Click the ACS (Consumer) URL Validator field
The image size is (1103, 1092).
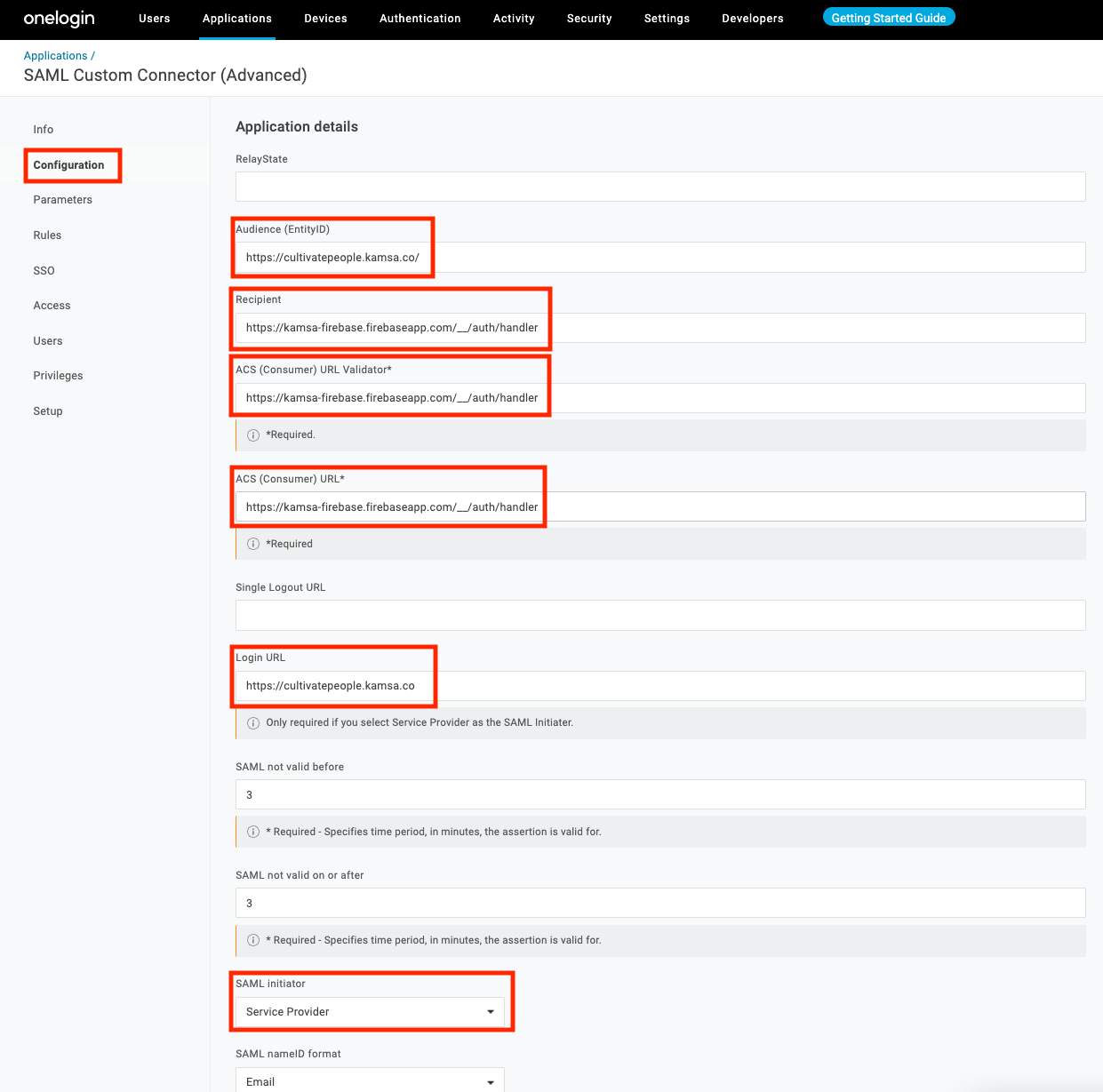pyautogui.click(x=660, y=398)
